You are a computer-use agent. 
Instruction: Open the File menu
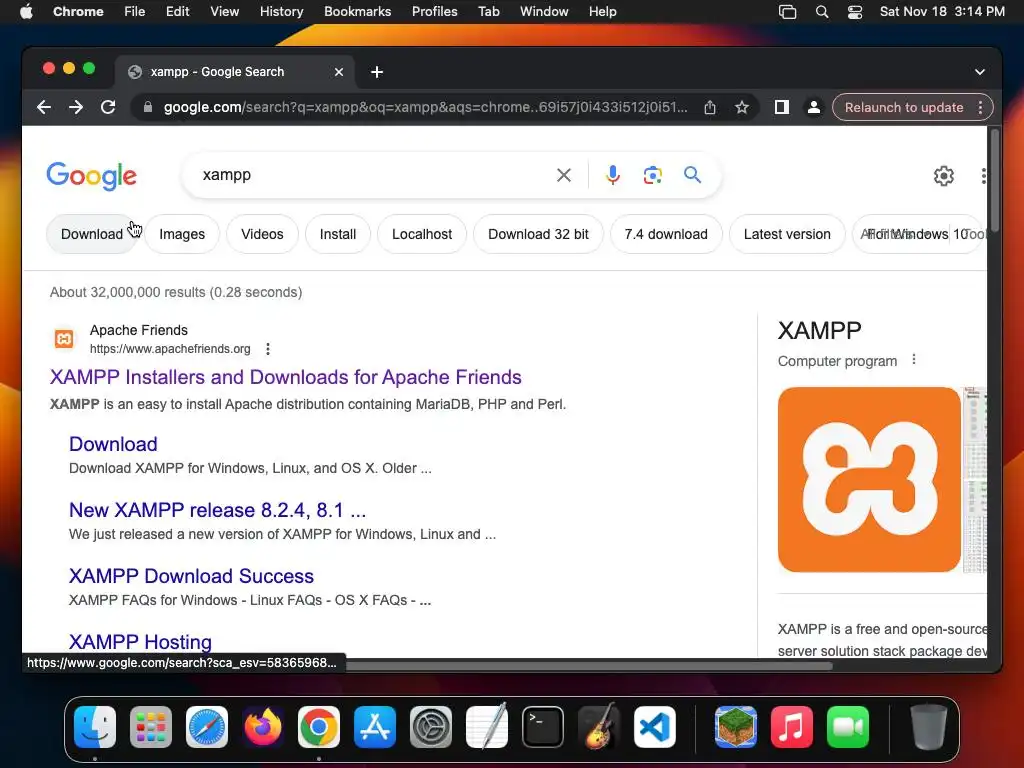point(135,12)
